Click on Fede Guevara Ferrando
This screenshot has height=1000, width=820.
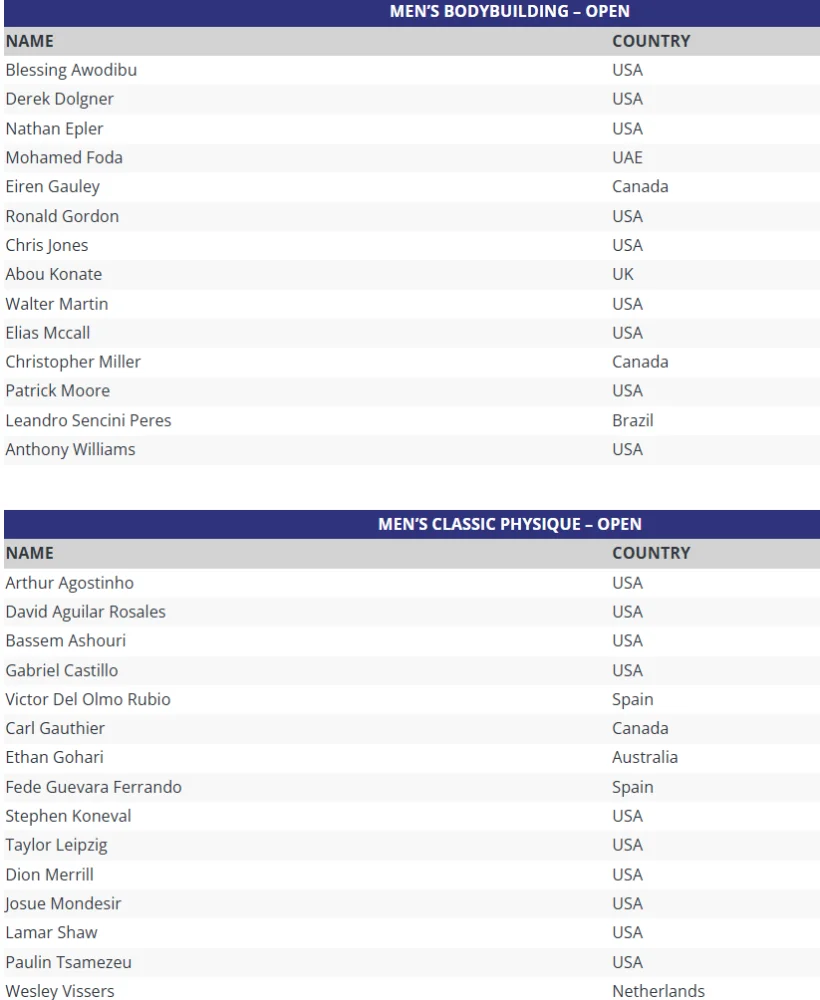93,787
